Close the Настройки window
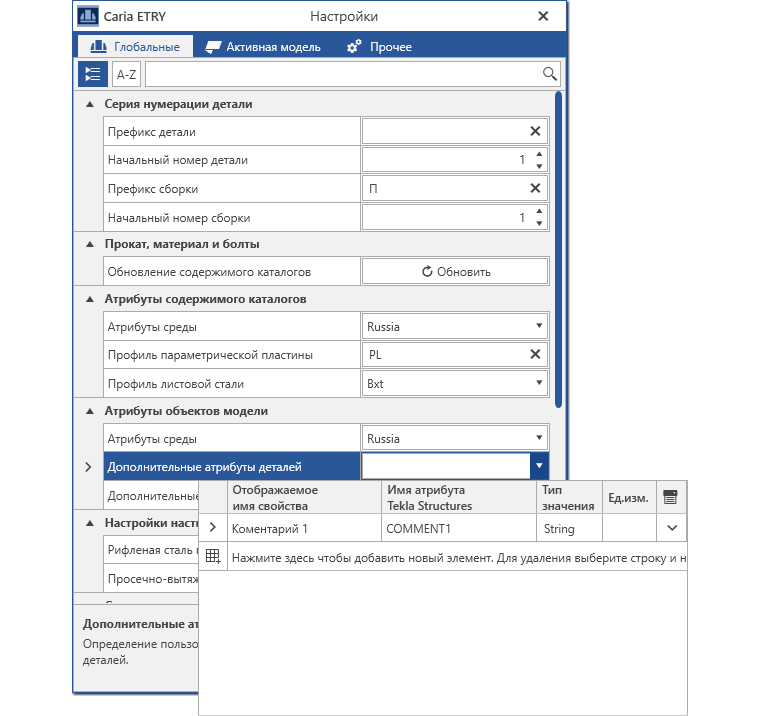 click(x=543, y=16)
